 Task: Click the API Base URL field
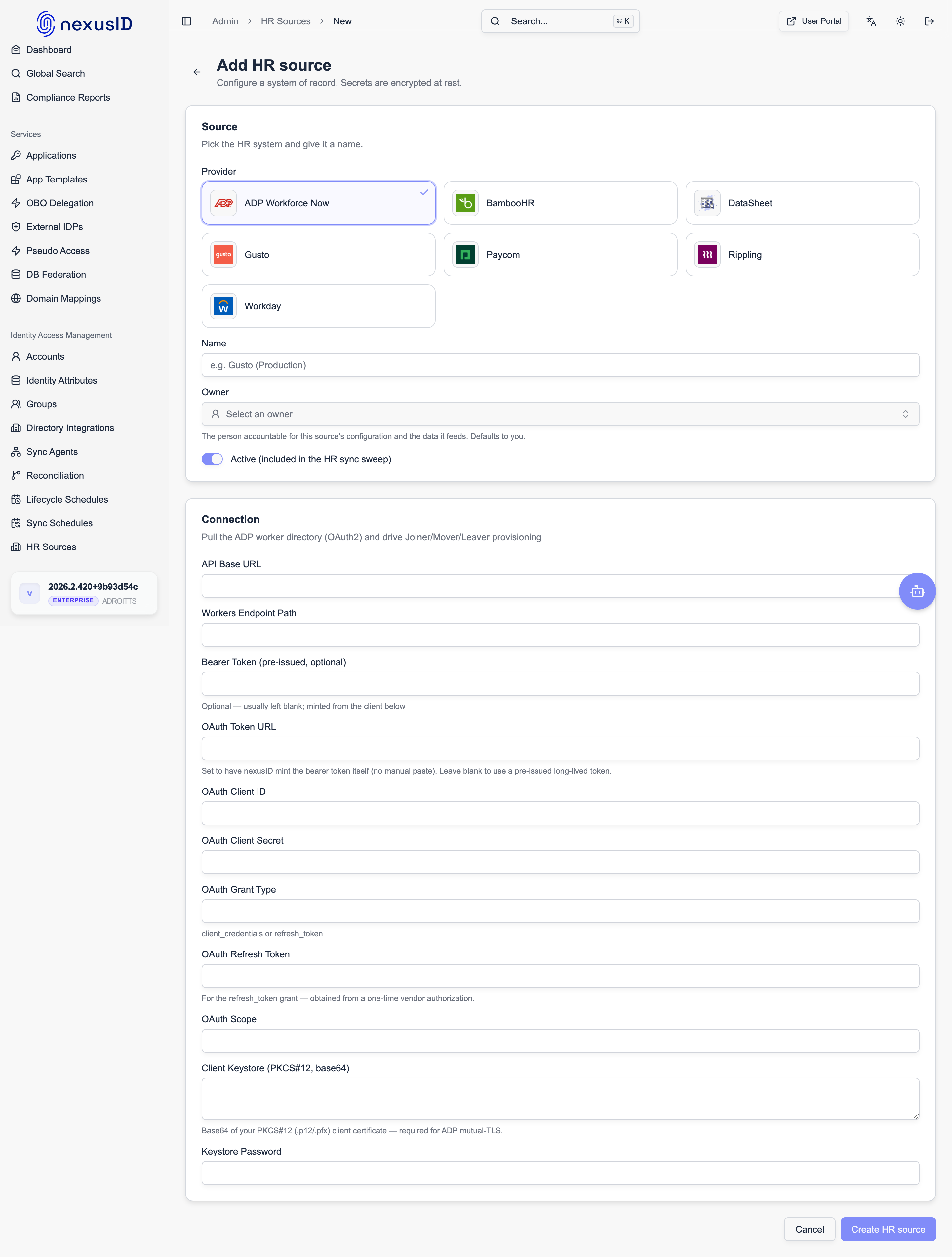[560, 586]
